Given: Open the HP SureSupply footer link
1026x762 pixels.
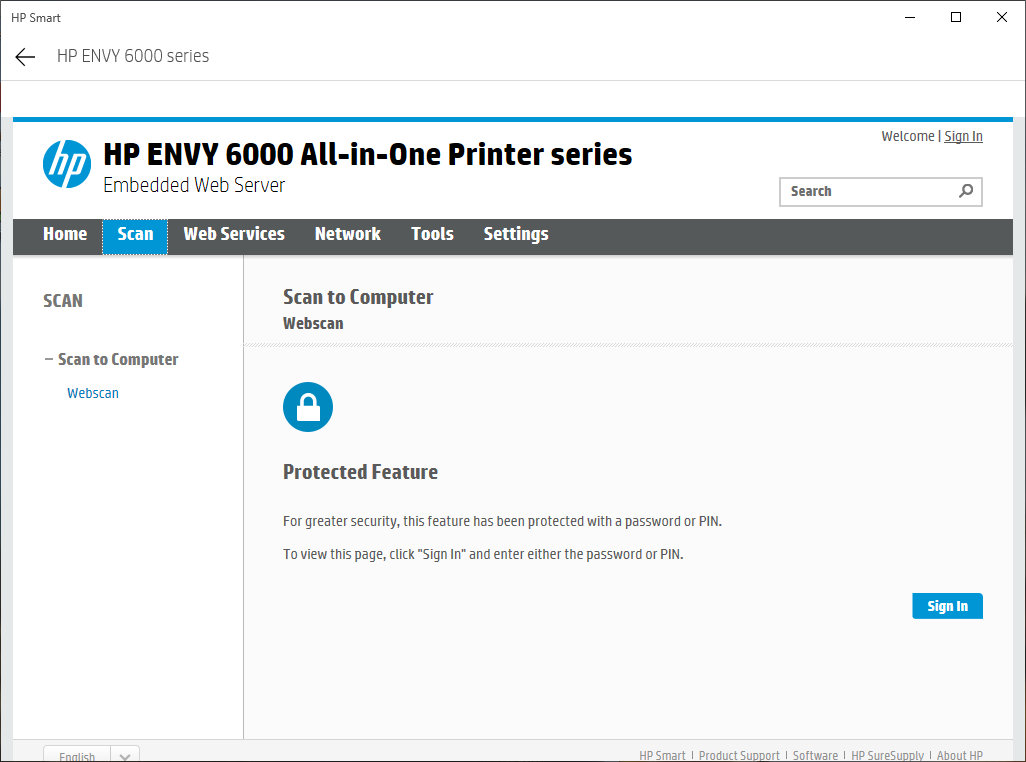Looking at the screenshot, I should 887,755.
